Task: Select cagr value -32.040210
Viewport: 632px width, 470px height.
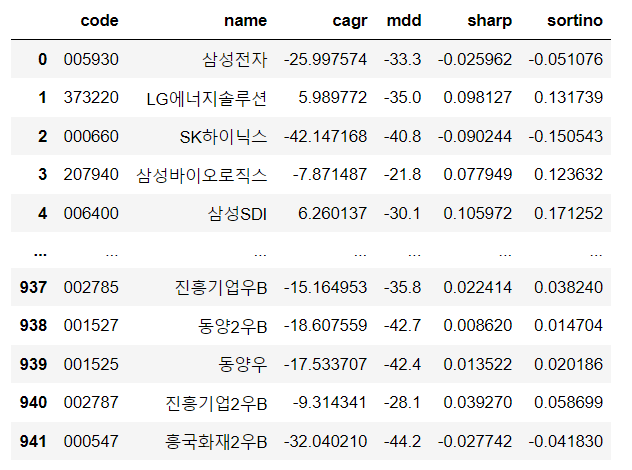Action: pos(325,441)
